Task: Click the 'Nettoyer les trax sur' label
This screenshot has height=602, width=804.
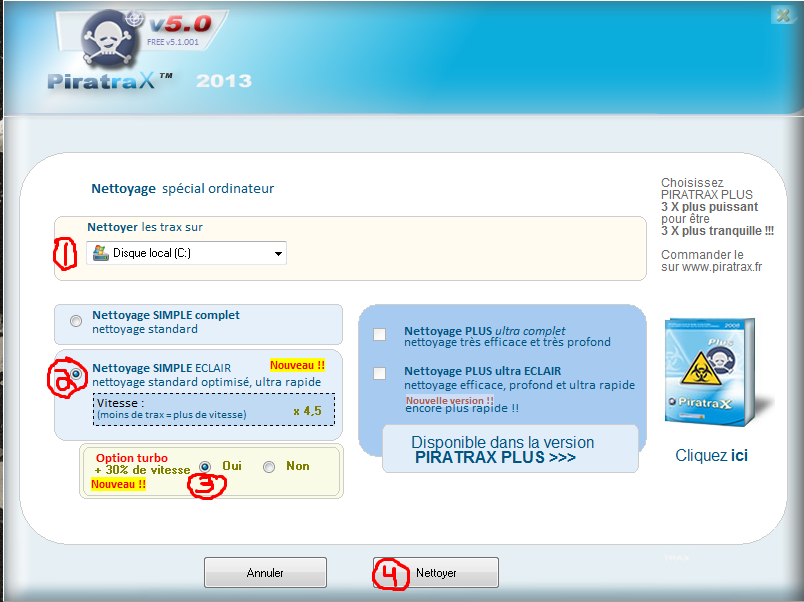Action: coord(145,227)
